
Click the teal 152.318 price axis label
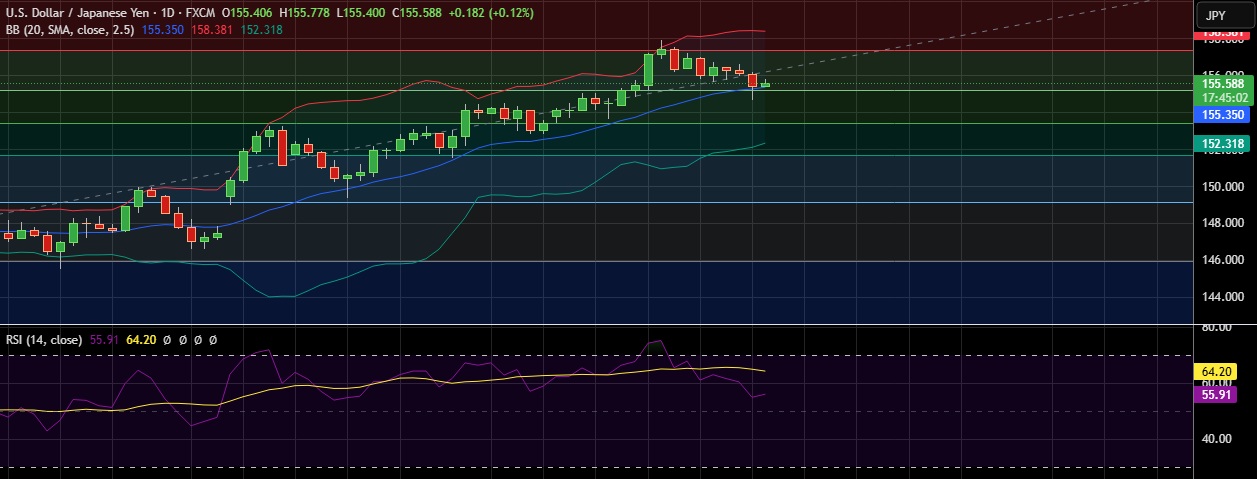[1222, 144]
